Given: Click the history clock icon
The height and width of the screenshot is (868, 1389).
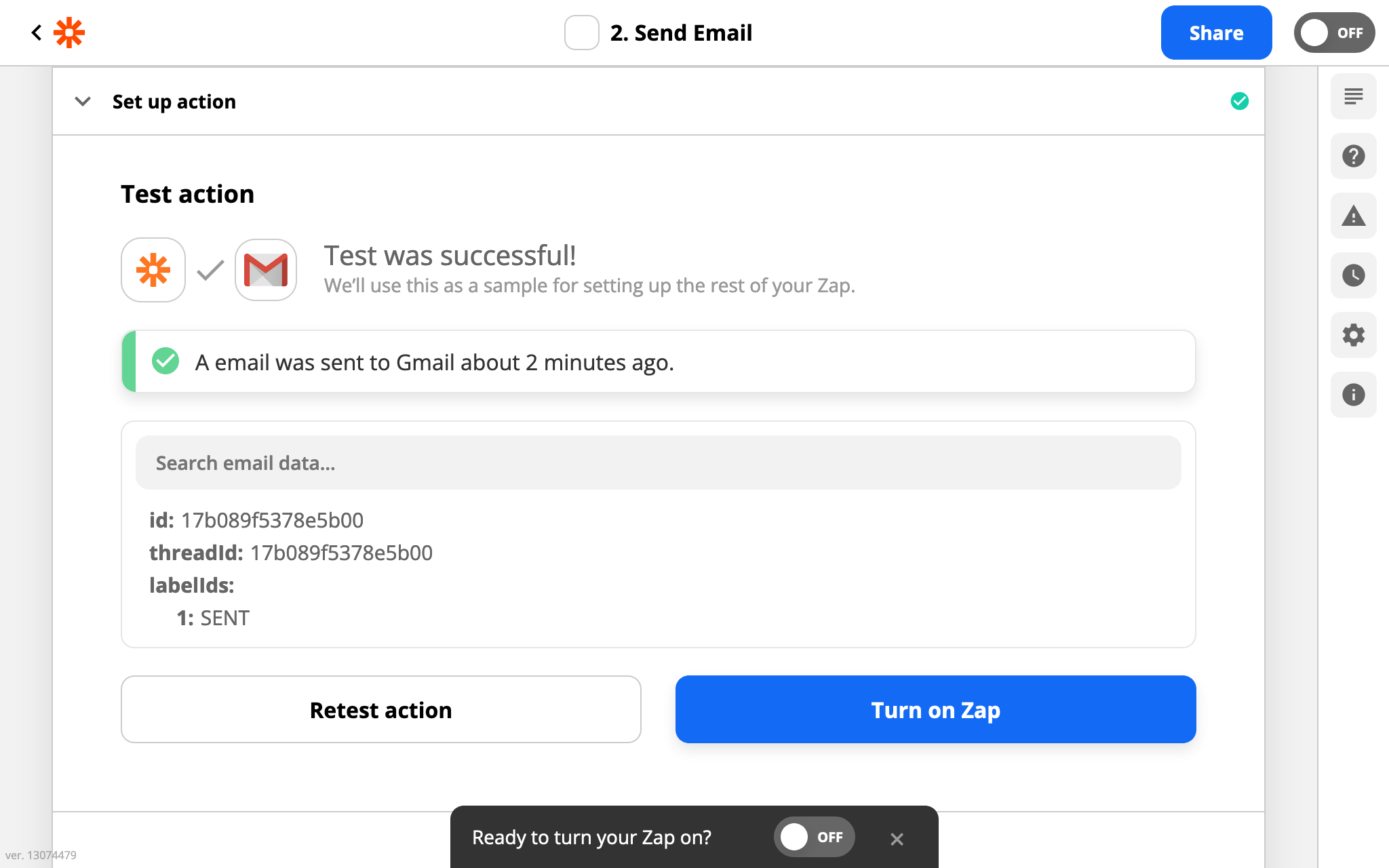Looking at the screenshot, I should 1353,275.
